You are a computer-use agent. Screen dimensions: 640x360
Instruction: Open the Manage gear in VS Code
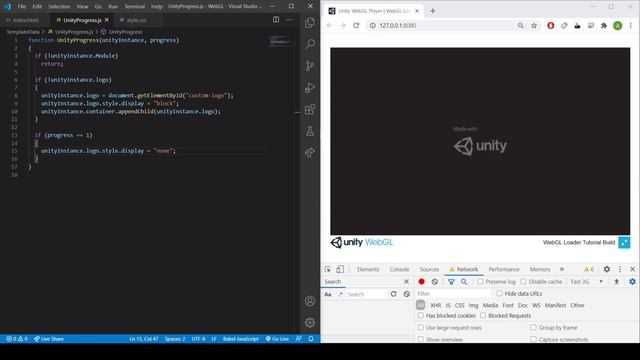coord(310,322)
